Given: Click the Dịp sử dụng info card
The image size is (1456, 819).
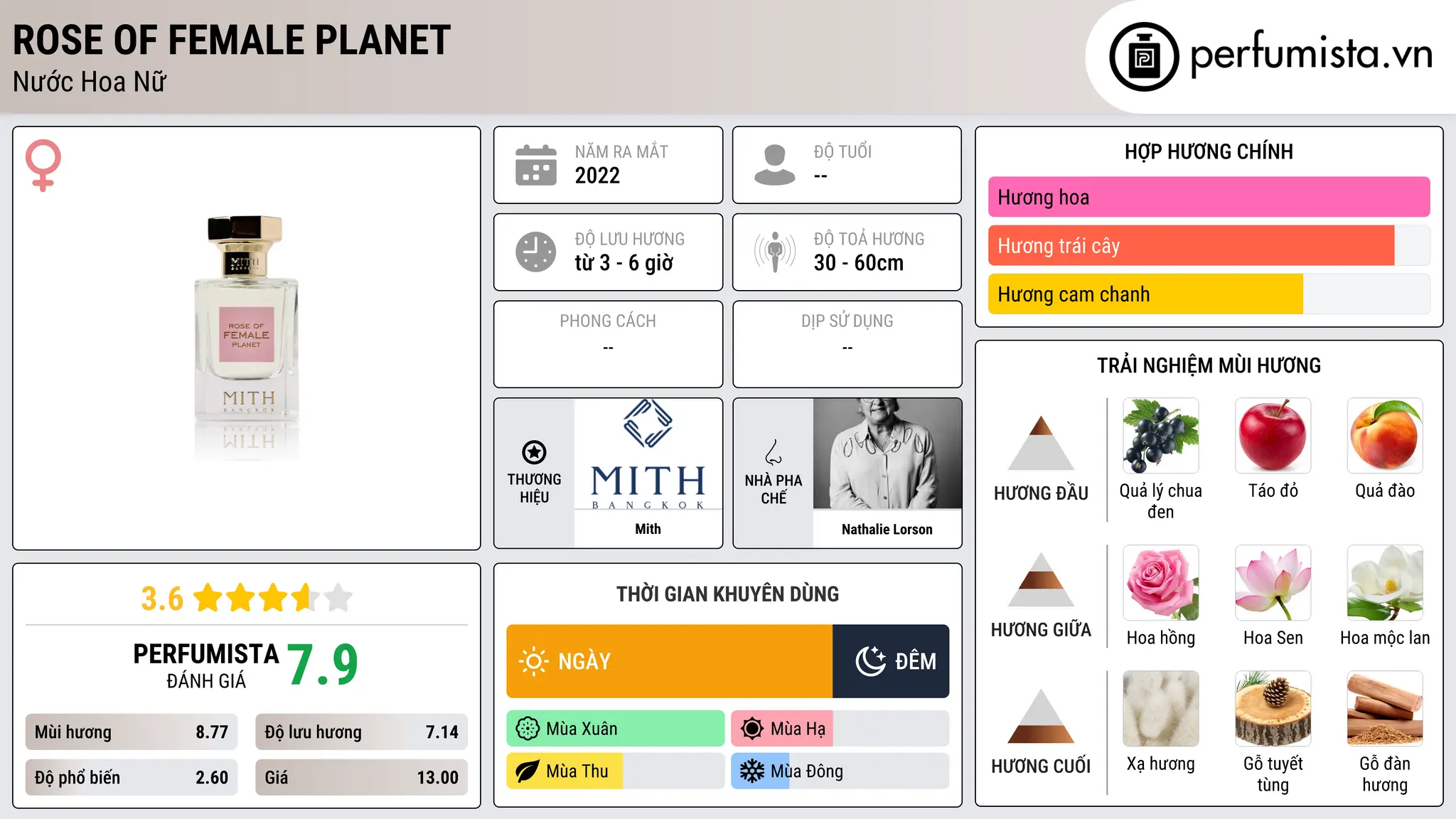Looking at the screenshot, I should 847,344.
